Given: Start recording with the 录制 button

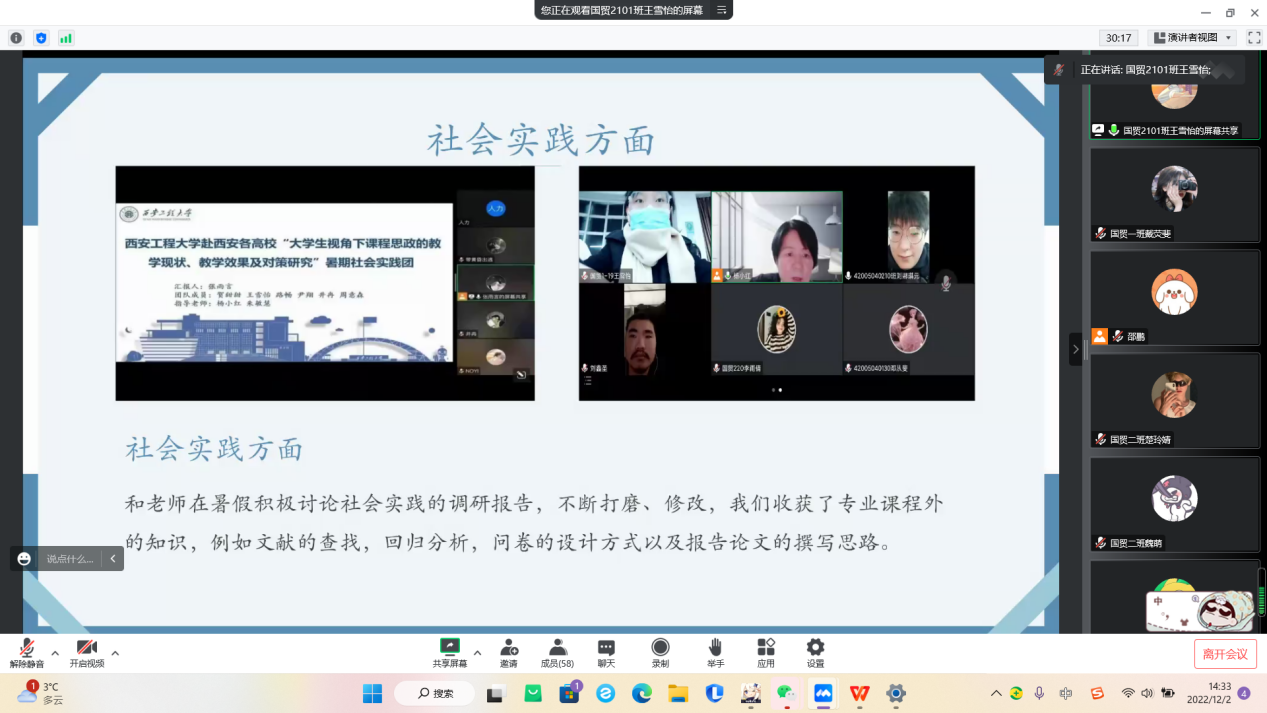Looking at the screenshot, I should pos(660,653).
